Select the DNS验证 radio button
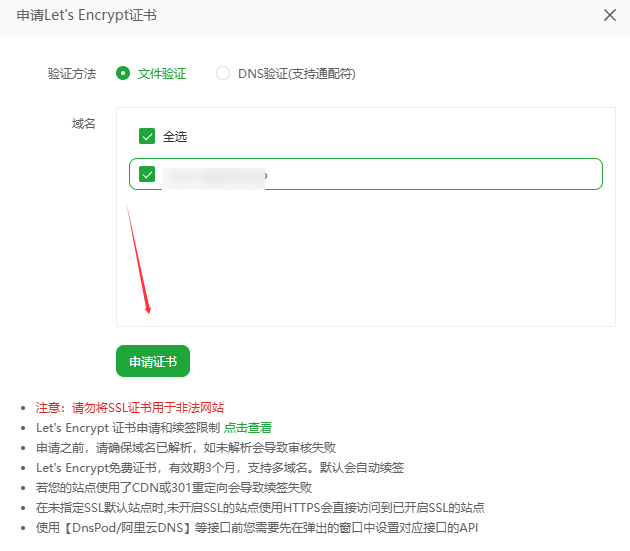This screenshot has width=630, height=551. pos(223,73)
